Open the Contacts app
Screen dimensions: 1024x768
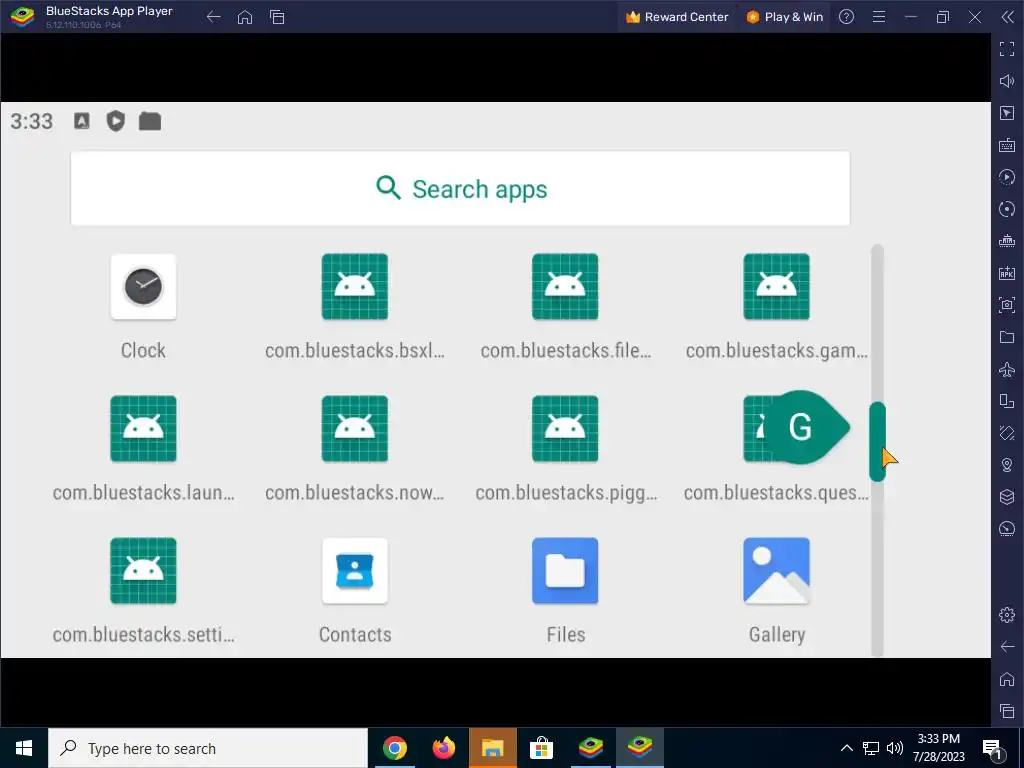(355, 571)
